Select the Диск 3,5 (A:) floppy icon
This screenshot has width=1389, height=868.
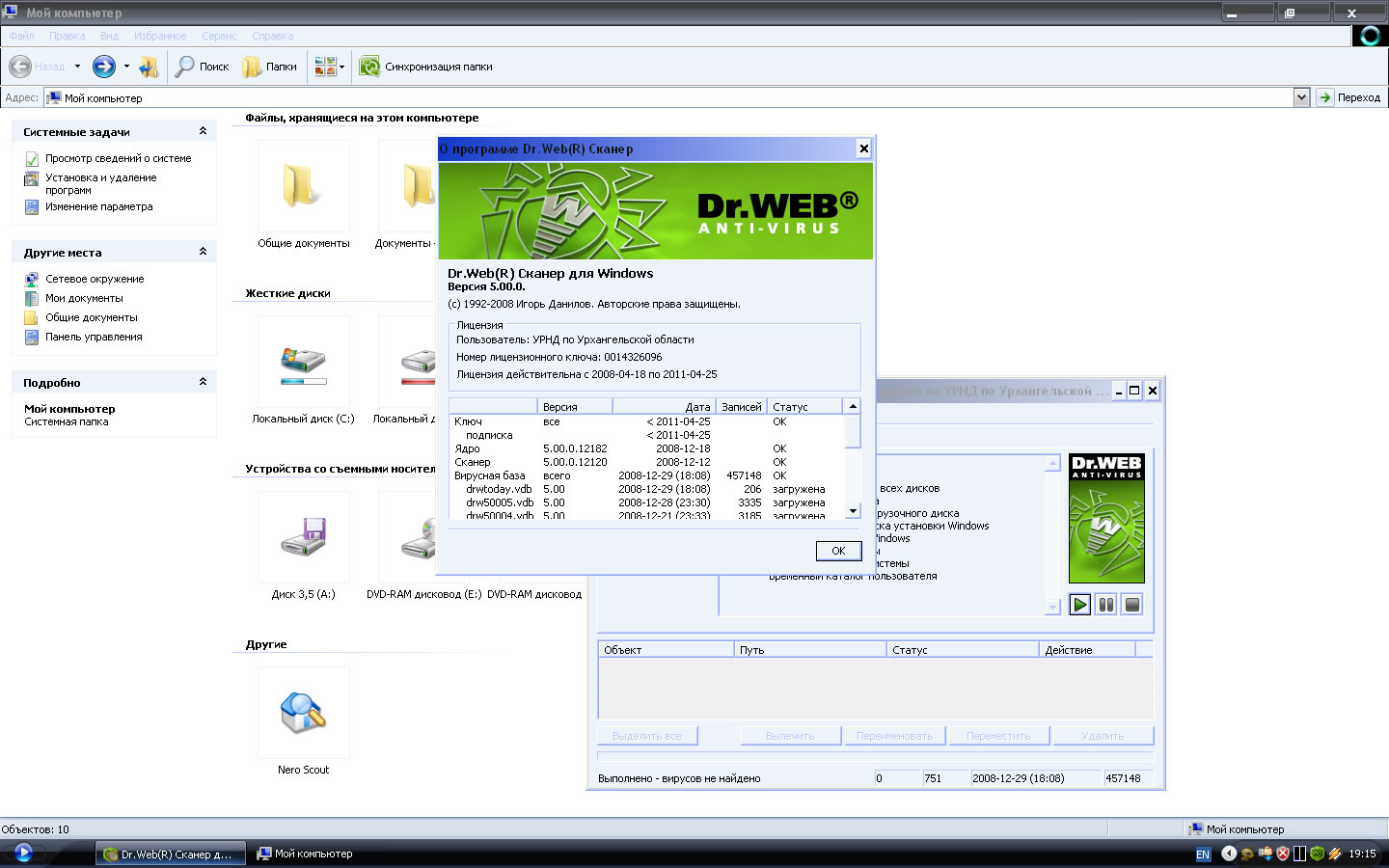(303, 537)
